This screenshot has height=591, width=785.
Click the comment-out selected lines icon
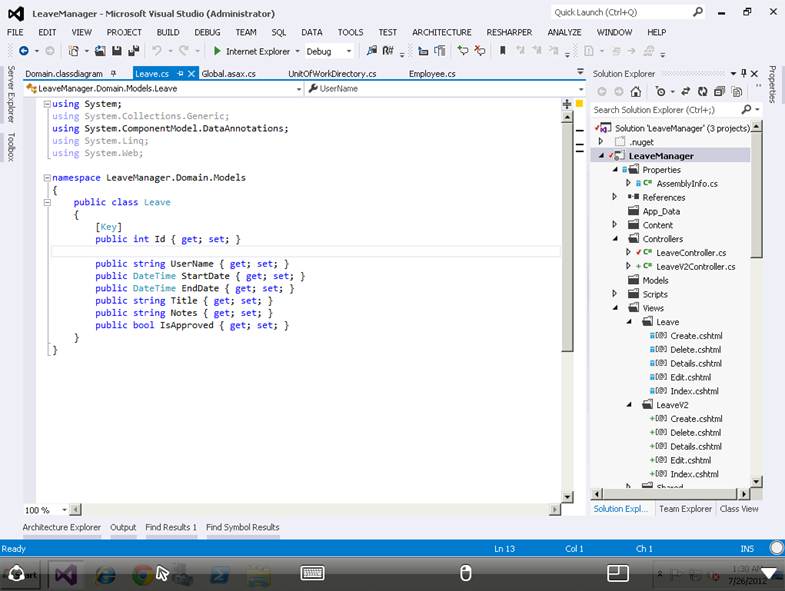click(463, 51)
